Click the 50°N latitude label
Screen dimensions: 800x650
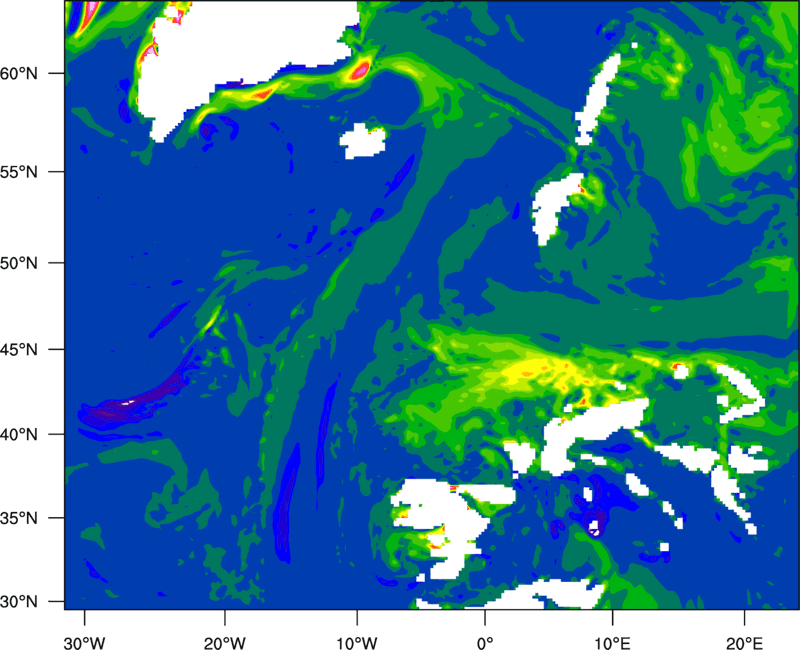(x=19, y=263)
